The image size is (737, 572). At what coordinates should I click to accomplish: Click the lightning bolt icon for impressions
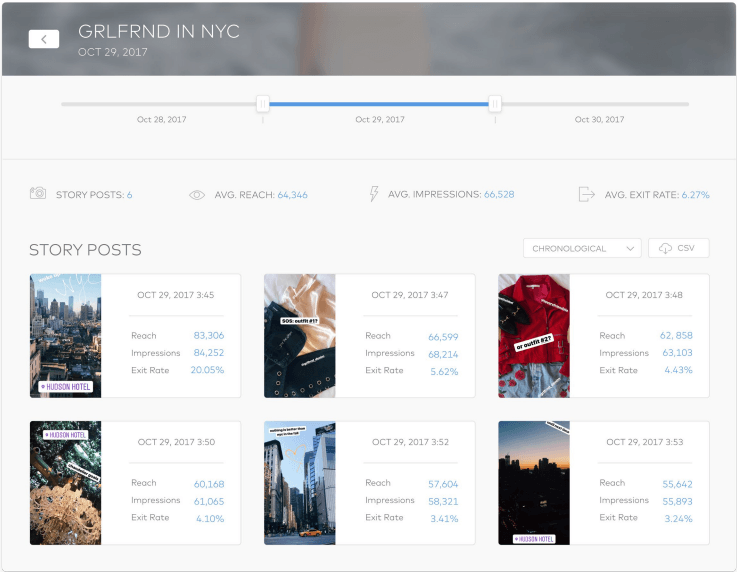[x=374, y=194]
